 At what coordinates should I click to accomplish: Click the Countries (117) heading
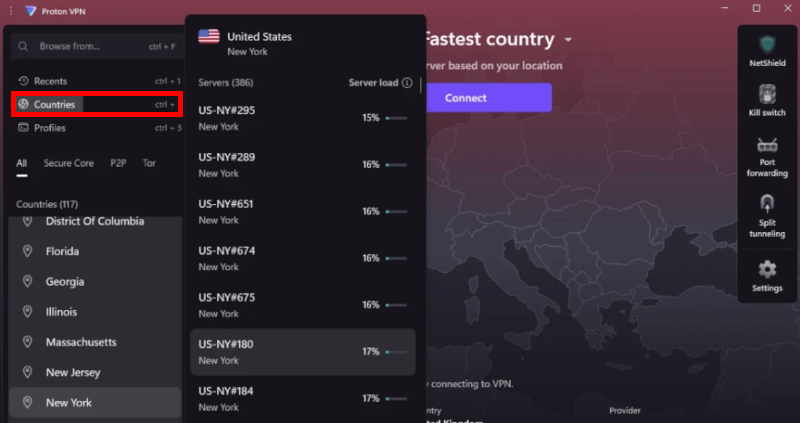tap(47, 204)
